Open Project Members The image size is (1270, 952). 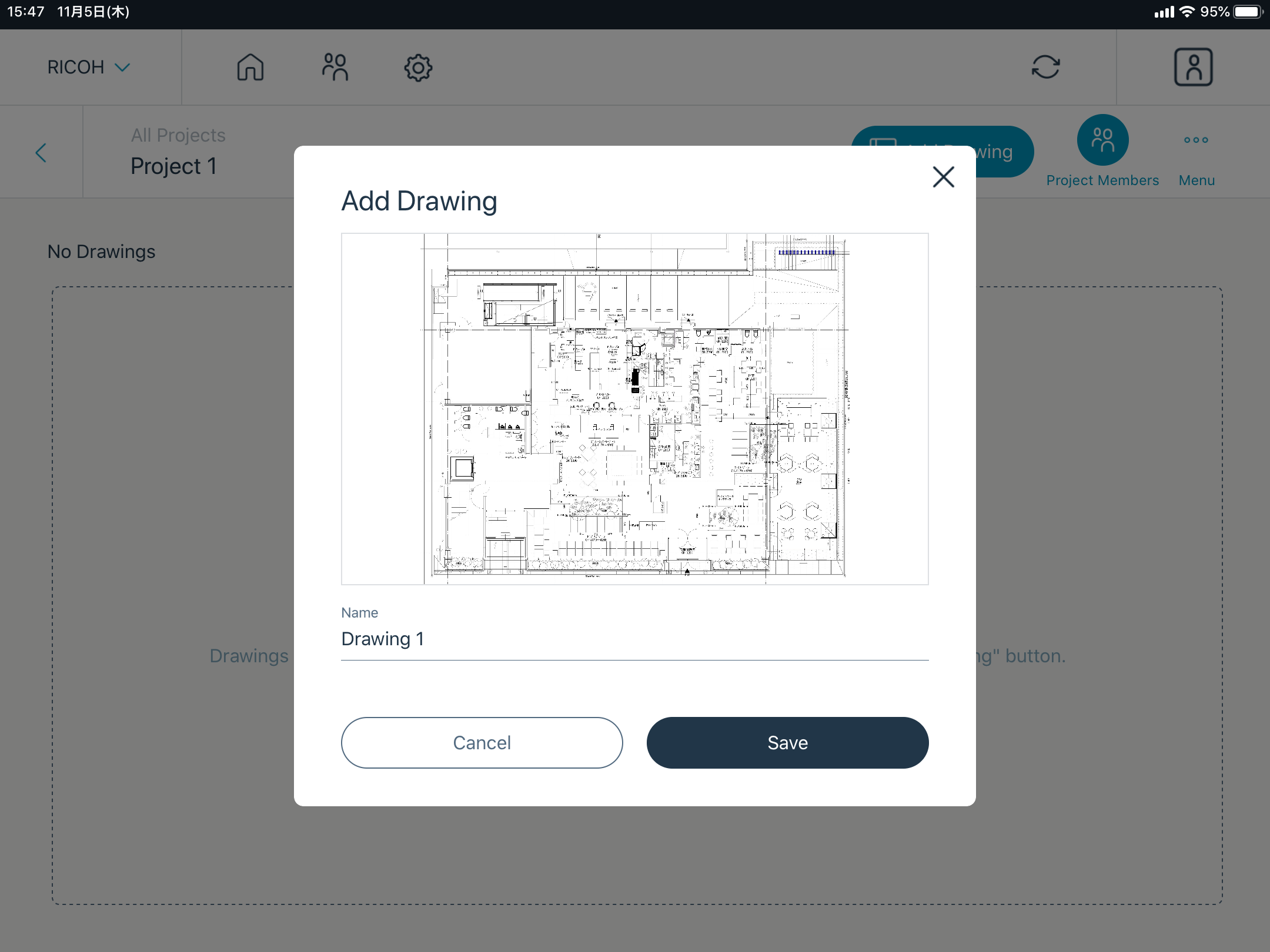(x=1103, y=141)
